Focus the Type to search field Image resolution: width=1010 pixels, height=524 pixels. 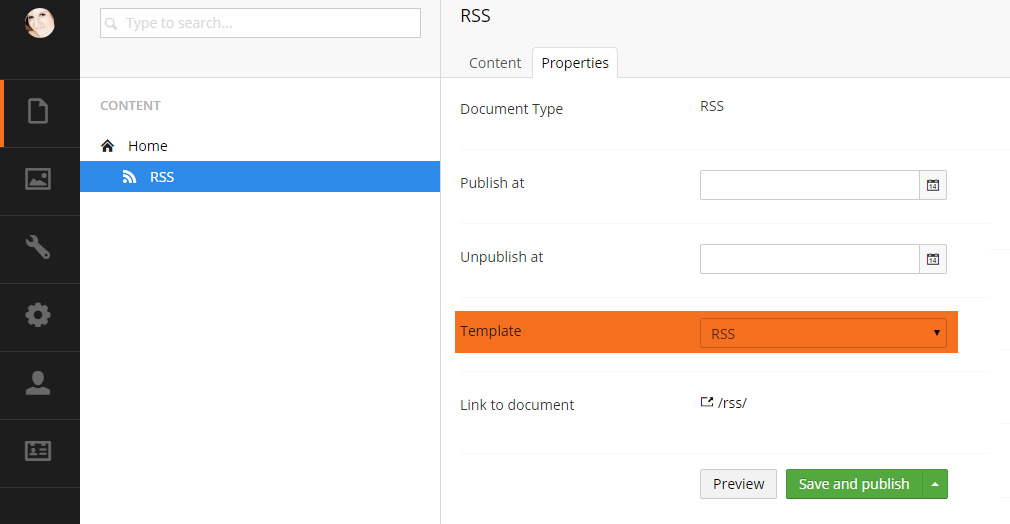point(260,23)
